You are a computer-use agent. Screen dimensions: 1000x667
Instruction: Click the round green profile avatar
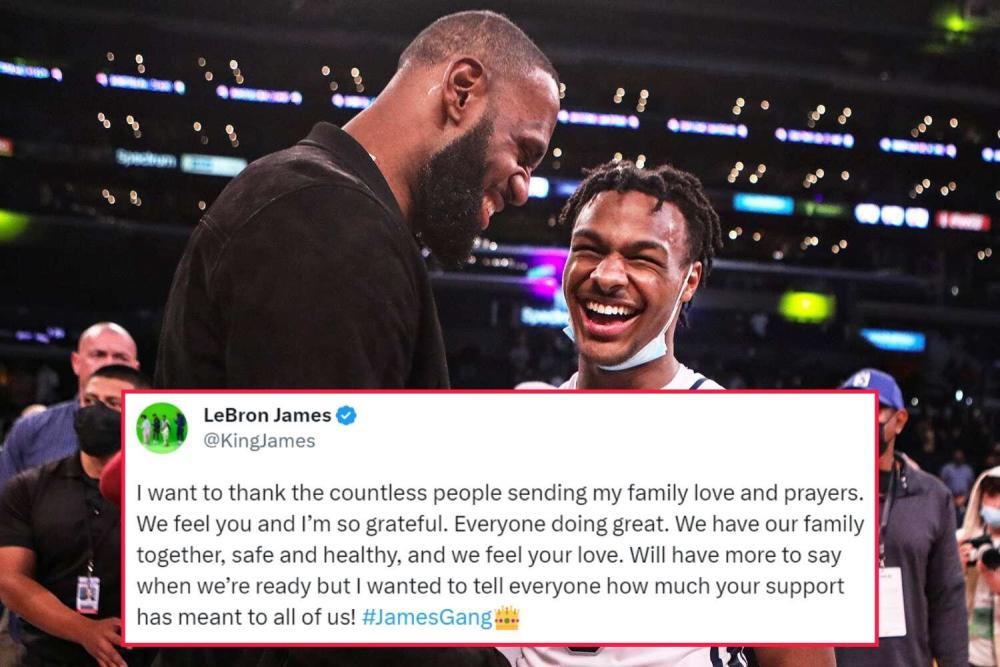(162, 428)
